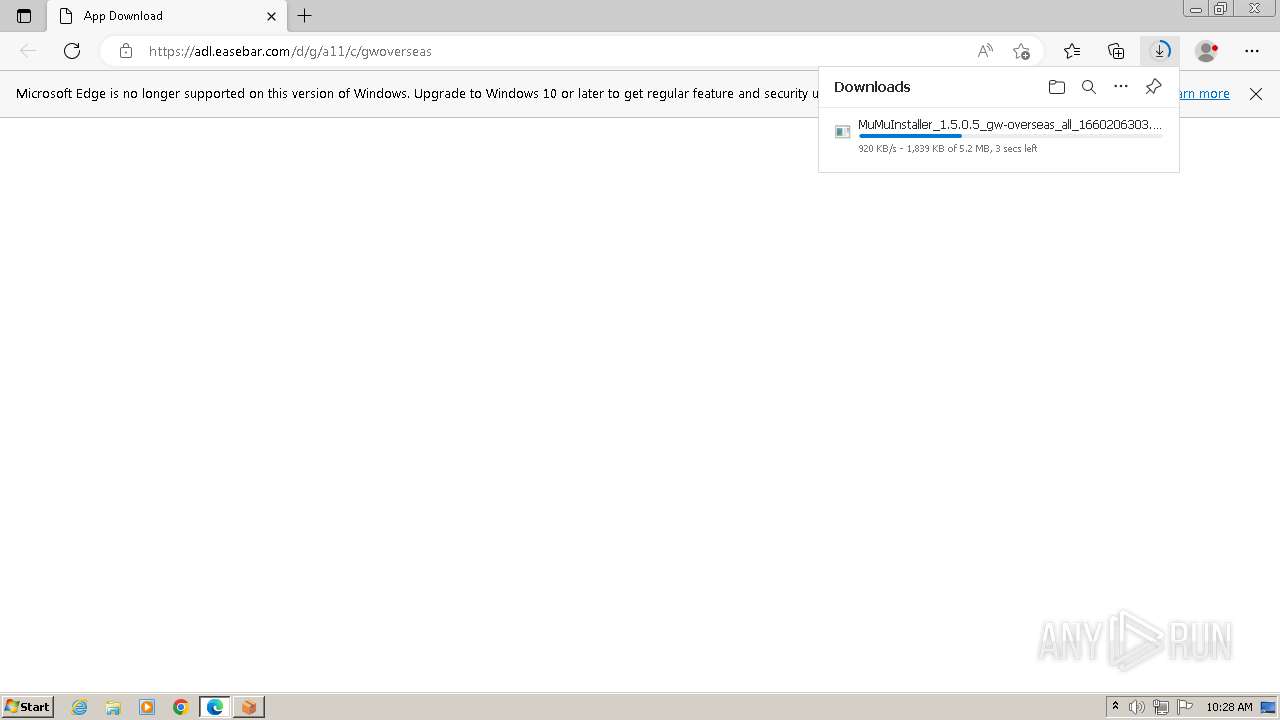Click the 10:28 AM clock
1280x720 pixels.
[1229, 707]
